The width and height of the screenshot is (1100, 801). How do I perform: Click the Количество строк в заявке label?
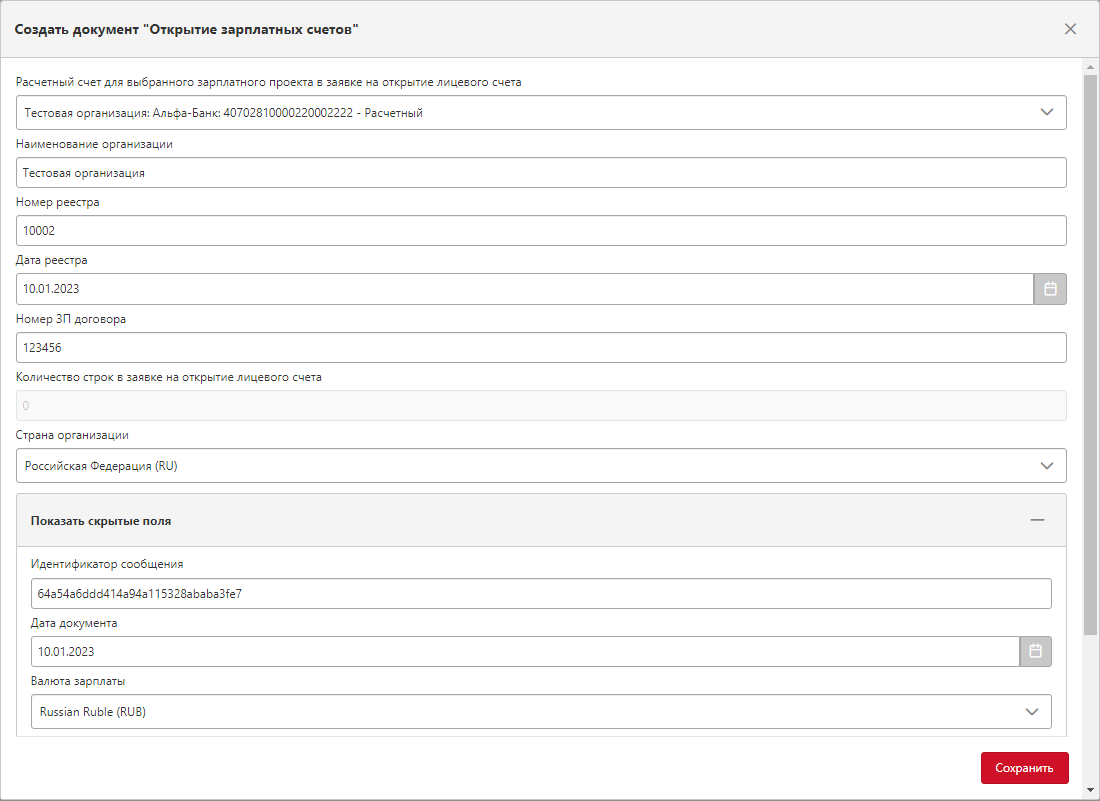pyautogui.click(x=168, y=377)
